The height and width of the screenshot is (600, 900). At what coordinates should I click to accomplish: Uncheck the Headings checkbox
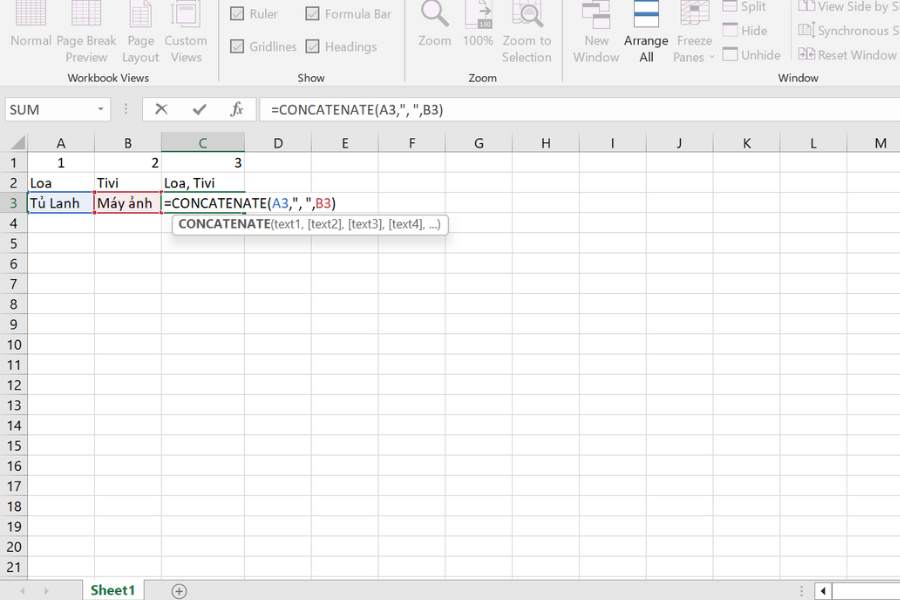313,47
